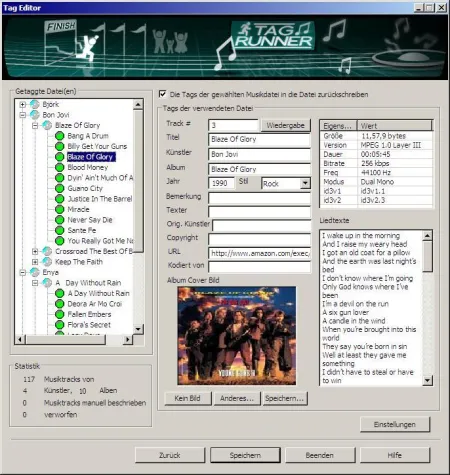The width and height of the screenshot is (450, 475).
Task: Click lyrics scroll down arrow
Action: [x=427, y=380]
